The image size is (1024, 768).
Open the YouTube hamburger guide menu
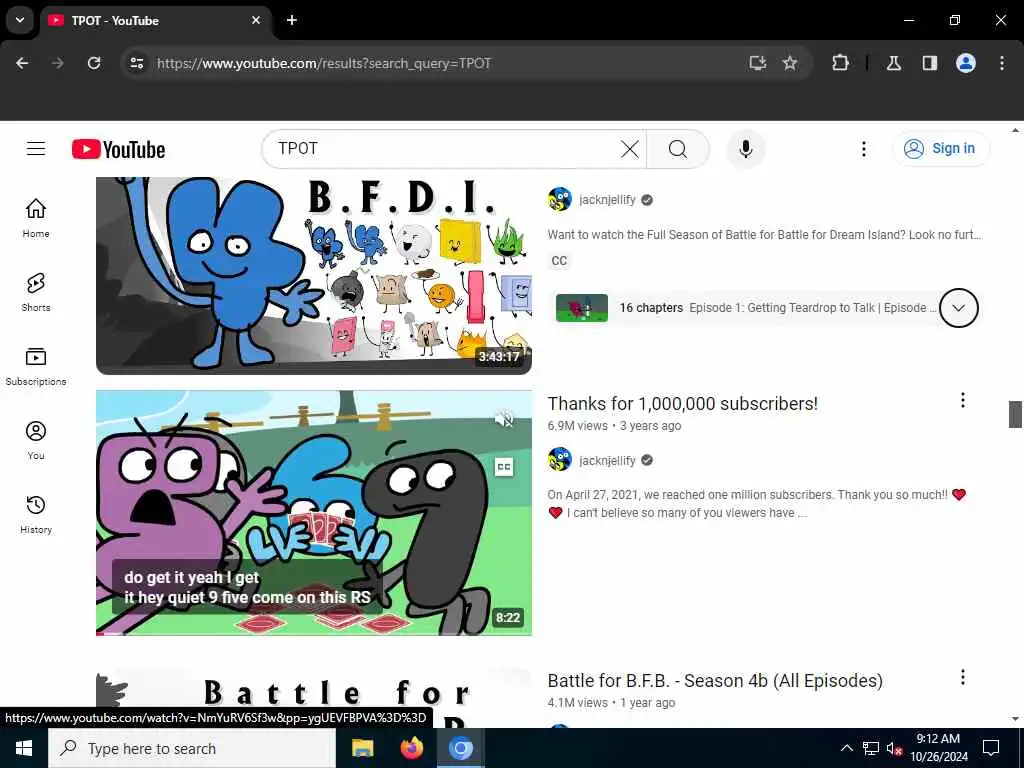36,149
